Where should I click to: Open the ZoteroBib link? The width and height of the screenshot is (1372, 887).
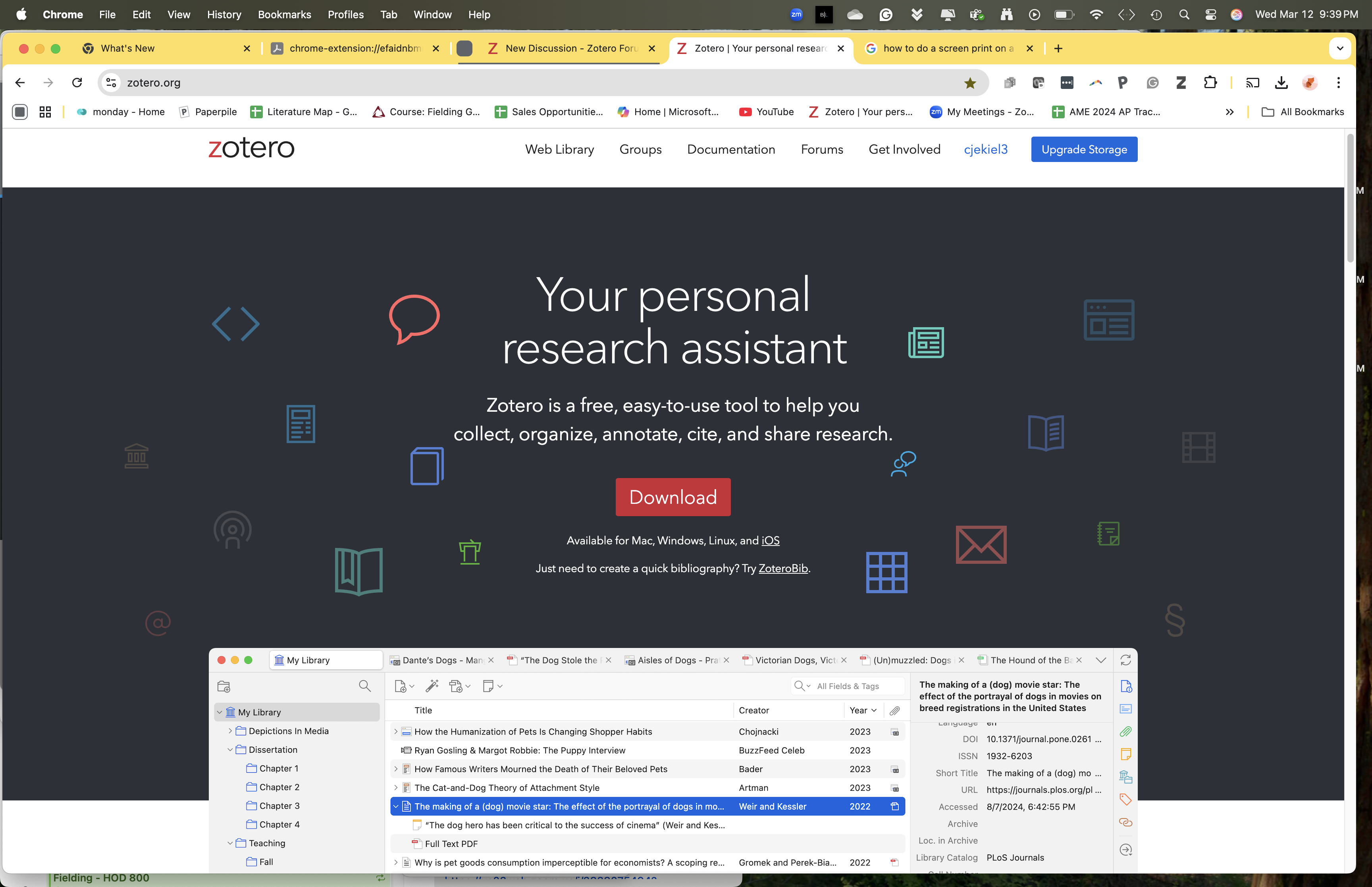click(x=783, y=569)
